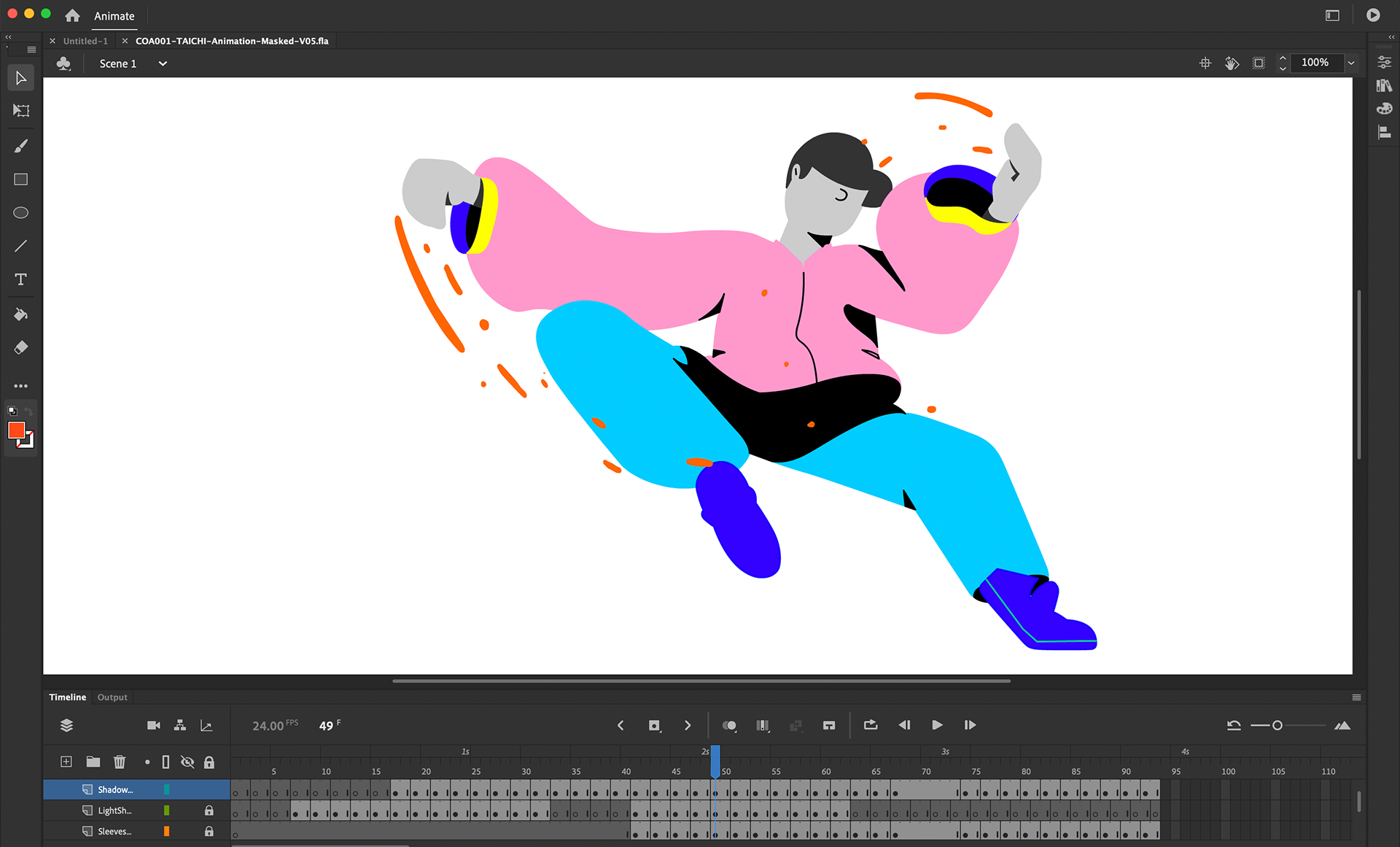
Task: Unlock the LightSh... layer
Action: coord(209,811)
